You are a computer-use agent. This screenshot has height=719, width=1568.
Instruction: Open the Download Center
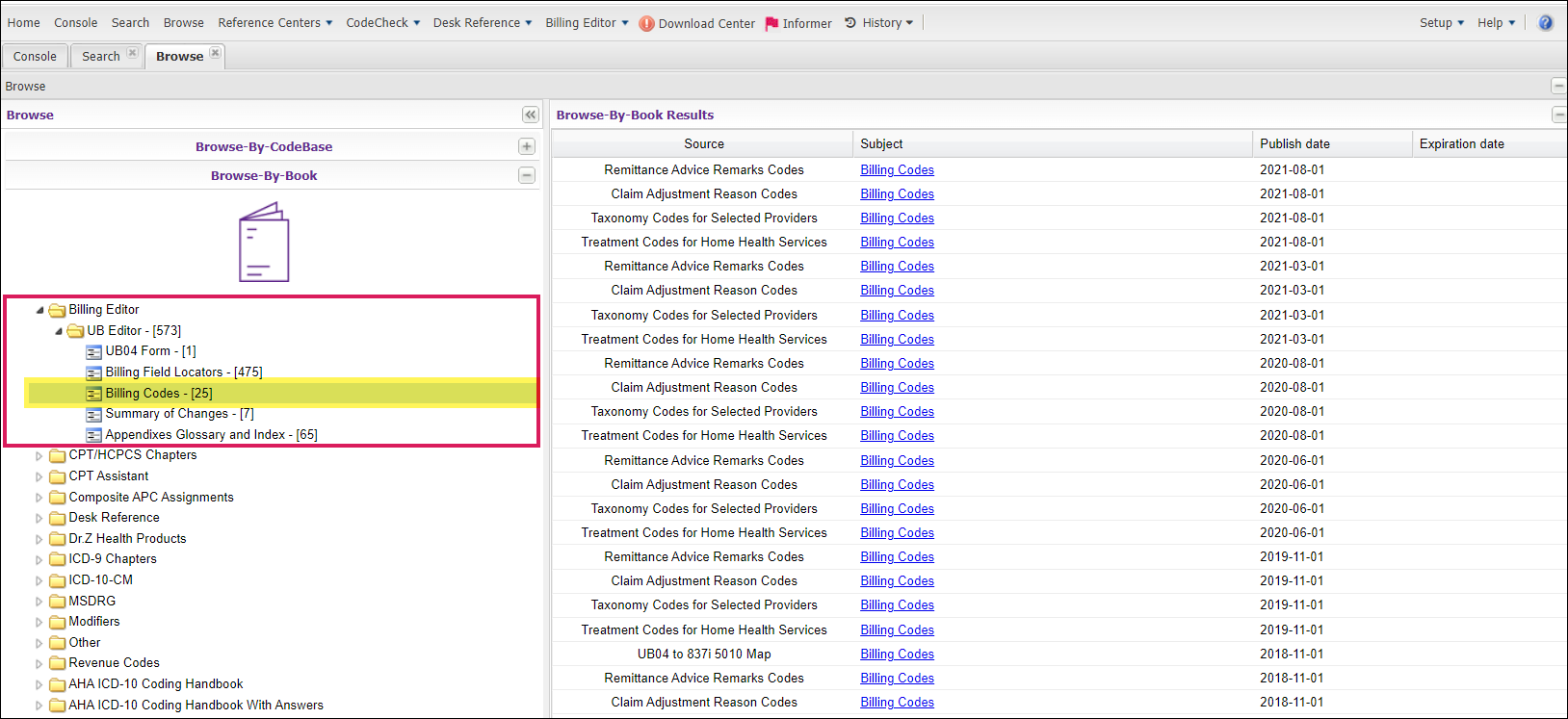pos(705,23)
